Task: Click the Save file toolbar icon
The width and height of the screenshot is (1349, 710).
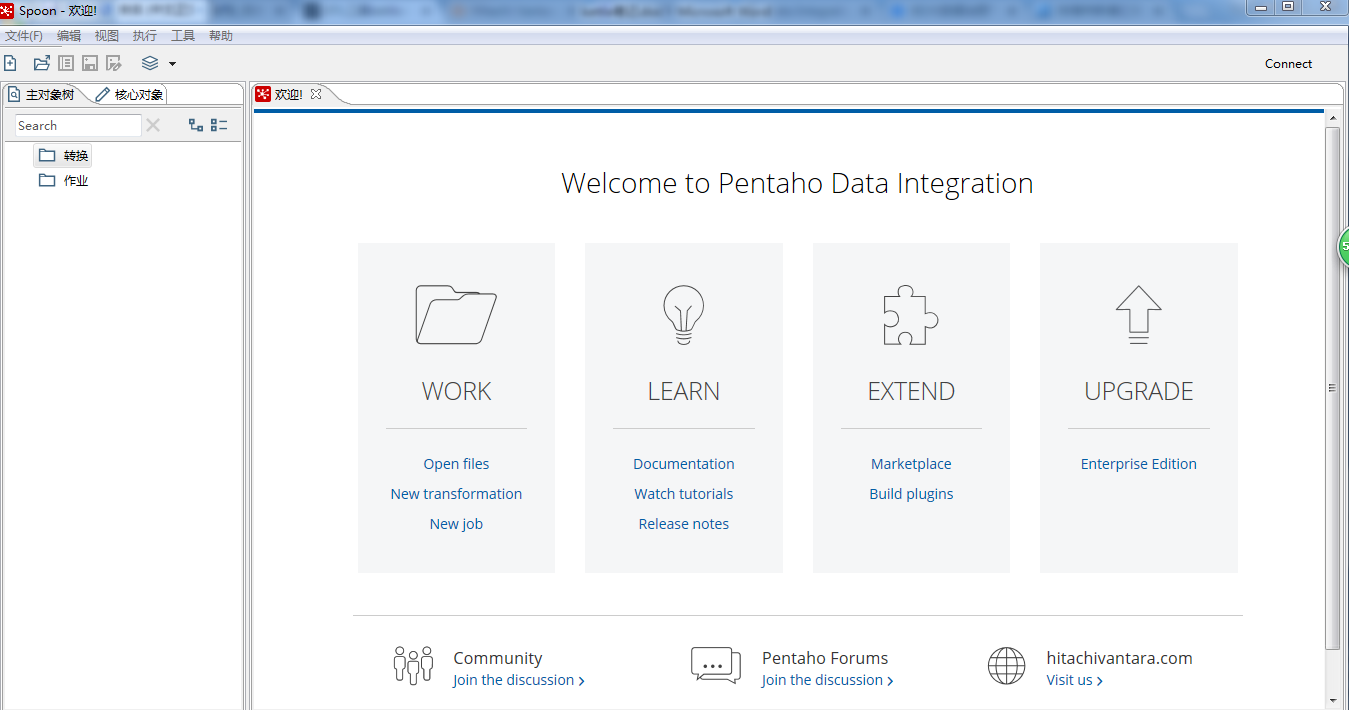Action: [90, 63]
